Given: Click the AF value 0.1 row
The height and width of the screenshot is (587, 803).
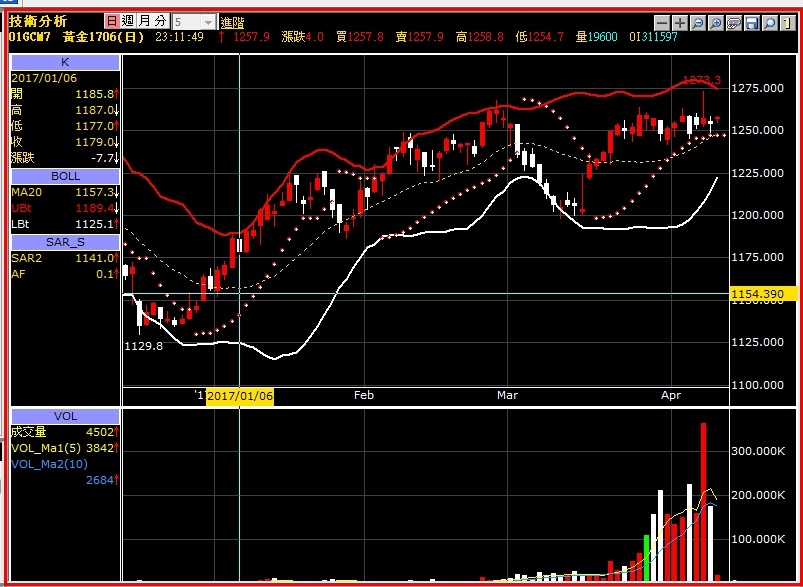Looking at the screenshot, I should click(x=65, y=274).
